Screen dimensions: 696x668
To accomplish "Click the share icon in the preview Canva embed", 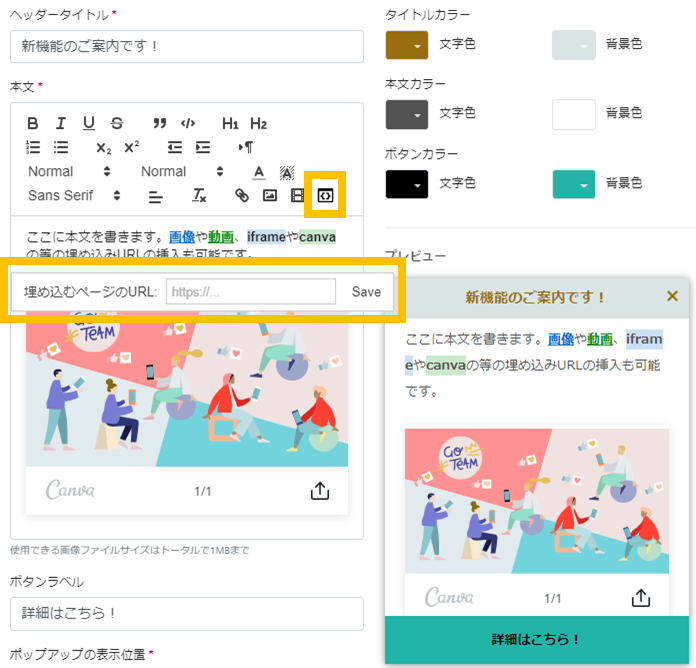I will pos(641,598).
